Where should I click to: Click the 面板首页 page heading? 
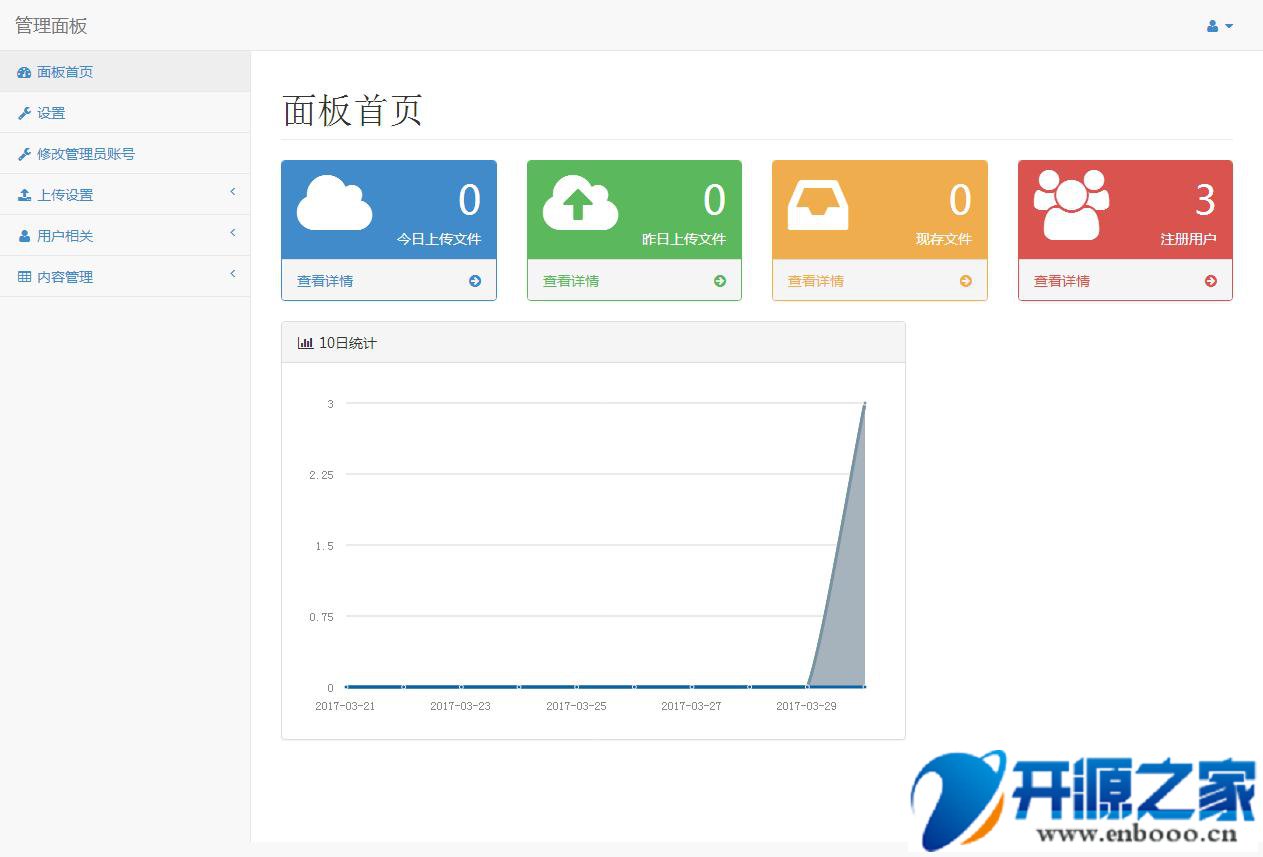point(353,110)
